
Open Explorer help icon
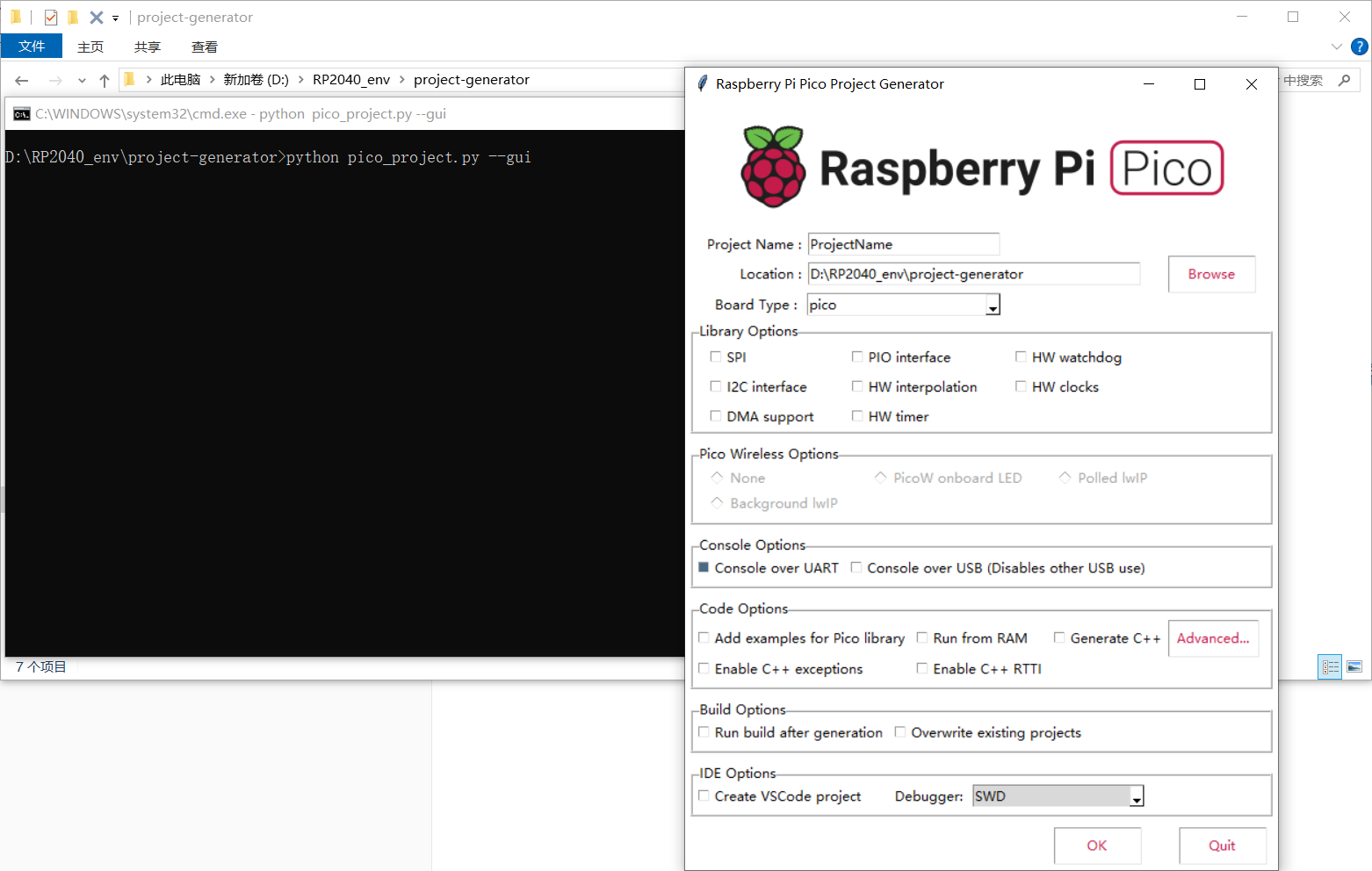[x=1360, y=47]
